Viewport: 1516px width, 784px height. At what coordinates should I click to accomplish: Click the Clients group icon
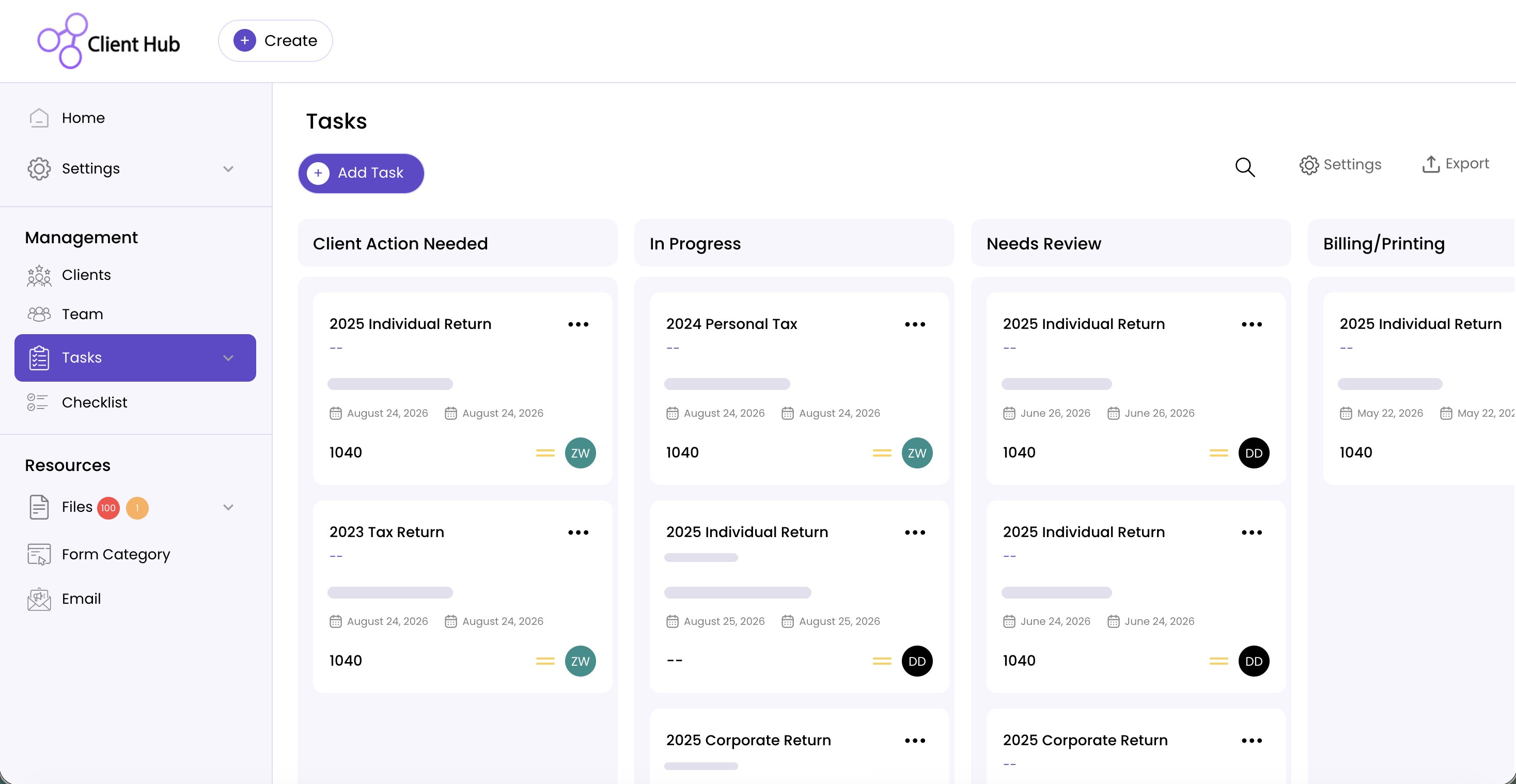click(x=39, y=275)
